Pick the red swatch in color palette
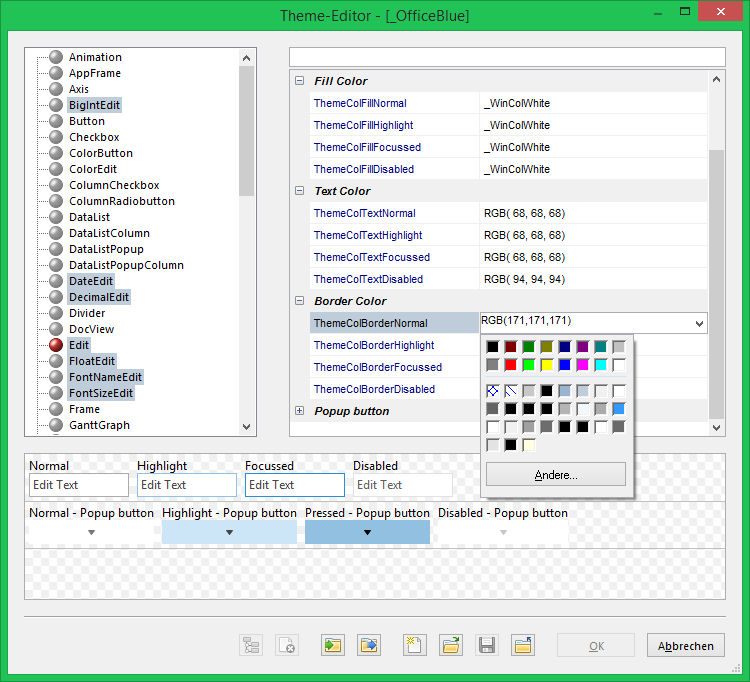The height and width of the screenshot is (682, 750). (x=510, y=365)
